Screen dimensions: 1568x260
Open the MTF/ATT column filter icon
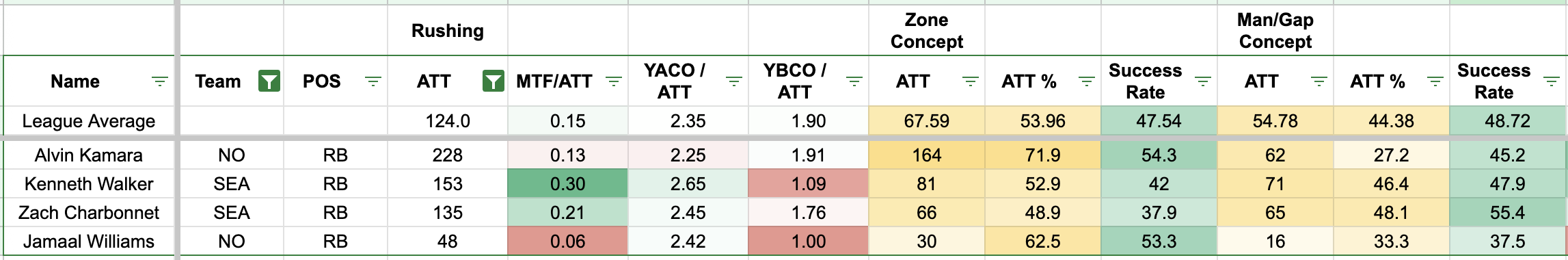(x=614, y=81)
